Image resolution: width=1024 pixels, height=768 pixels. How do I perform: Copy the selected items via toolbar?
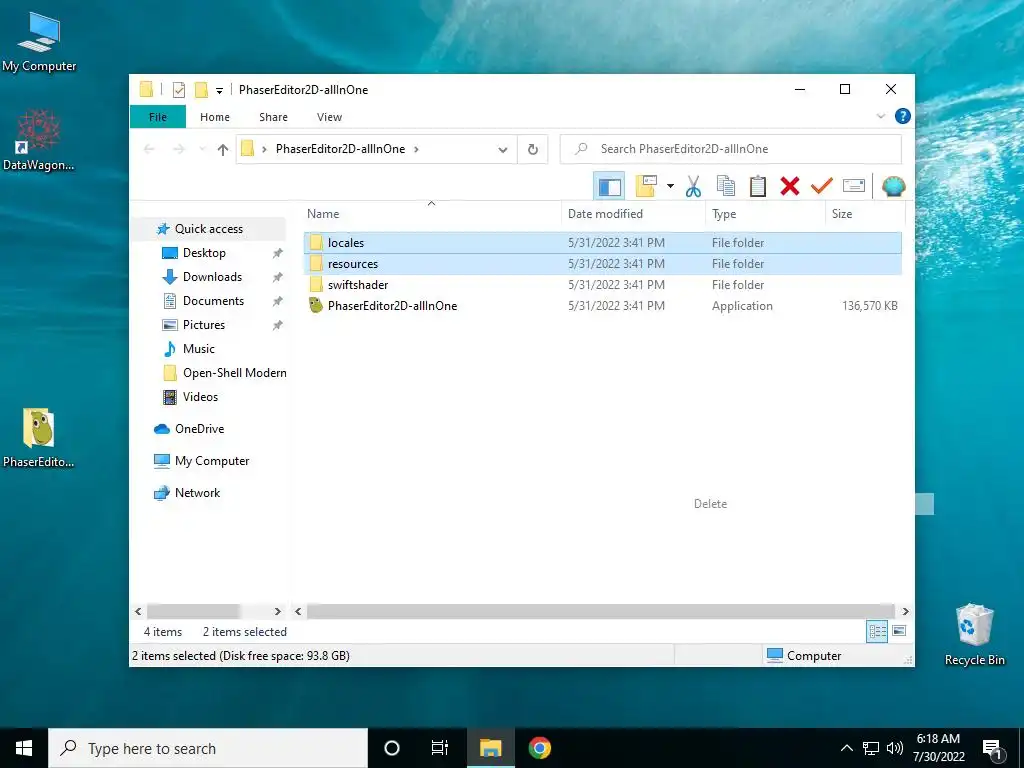coord(726,186)
